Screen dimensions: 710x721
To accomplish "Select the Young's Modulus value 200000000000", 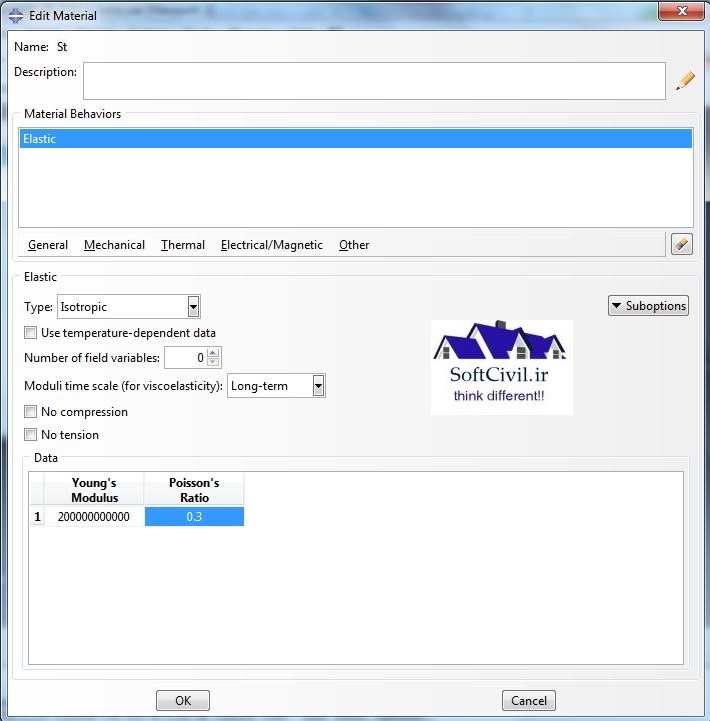I will (94, 517).
